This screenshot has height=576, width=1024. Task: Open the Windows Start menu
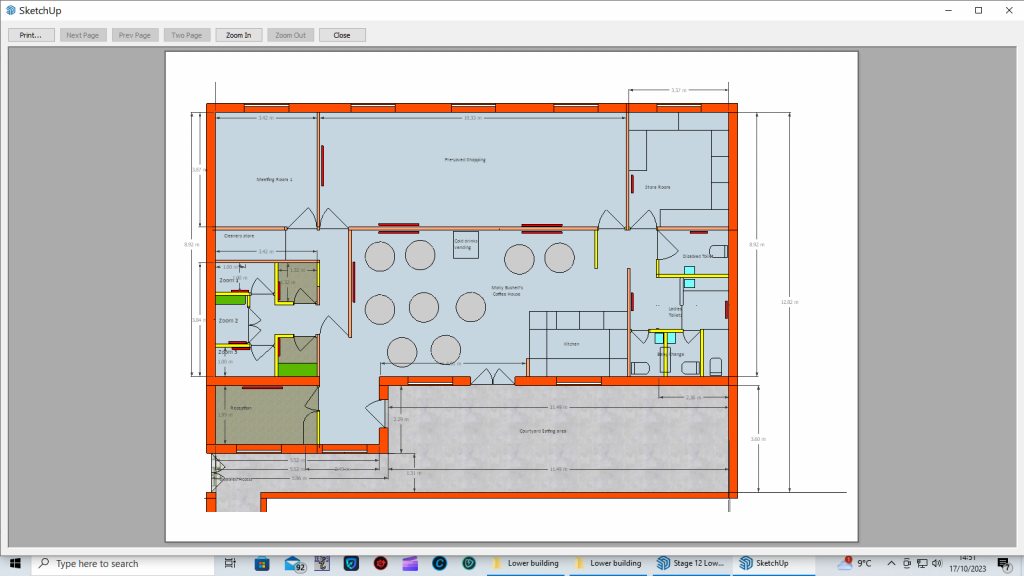pos(16,563)
